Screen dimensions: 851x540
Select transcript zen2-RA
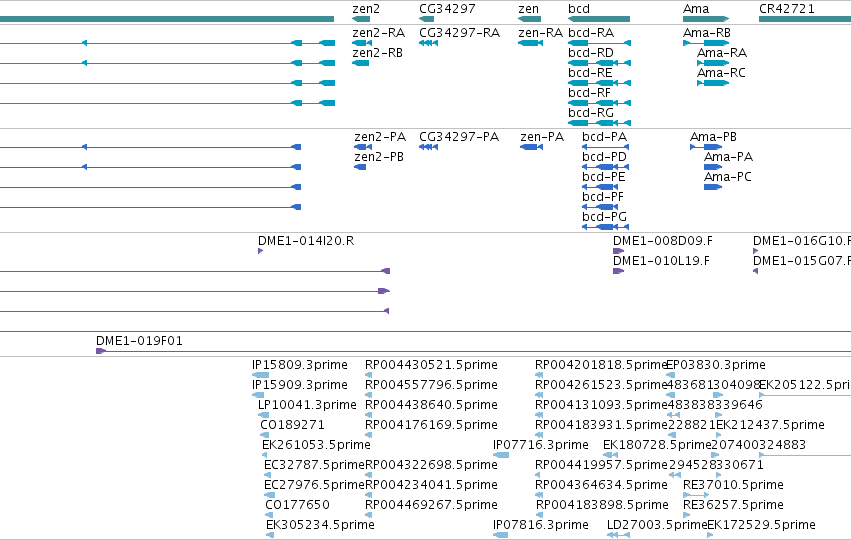(362, 43)
